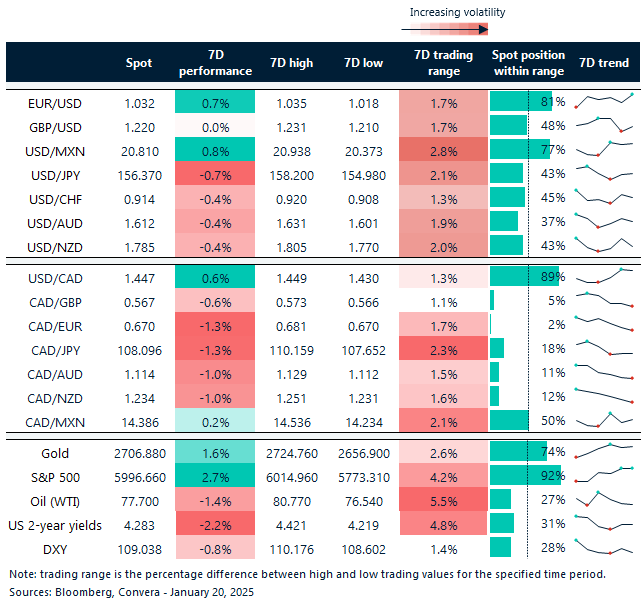Screen dimensions: 642x605
Task: Click the 7D trading range header
Action: (x=437, y=63)
